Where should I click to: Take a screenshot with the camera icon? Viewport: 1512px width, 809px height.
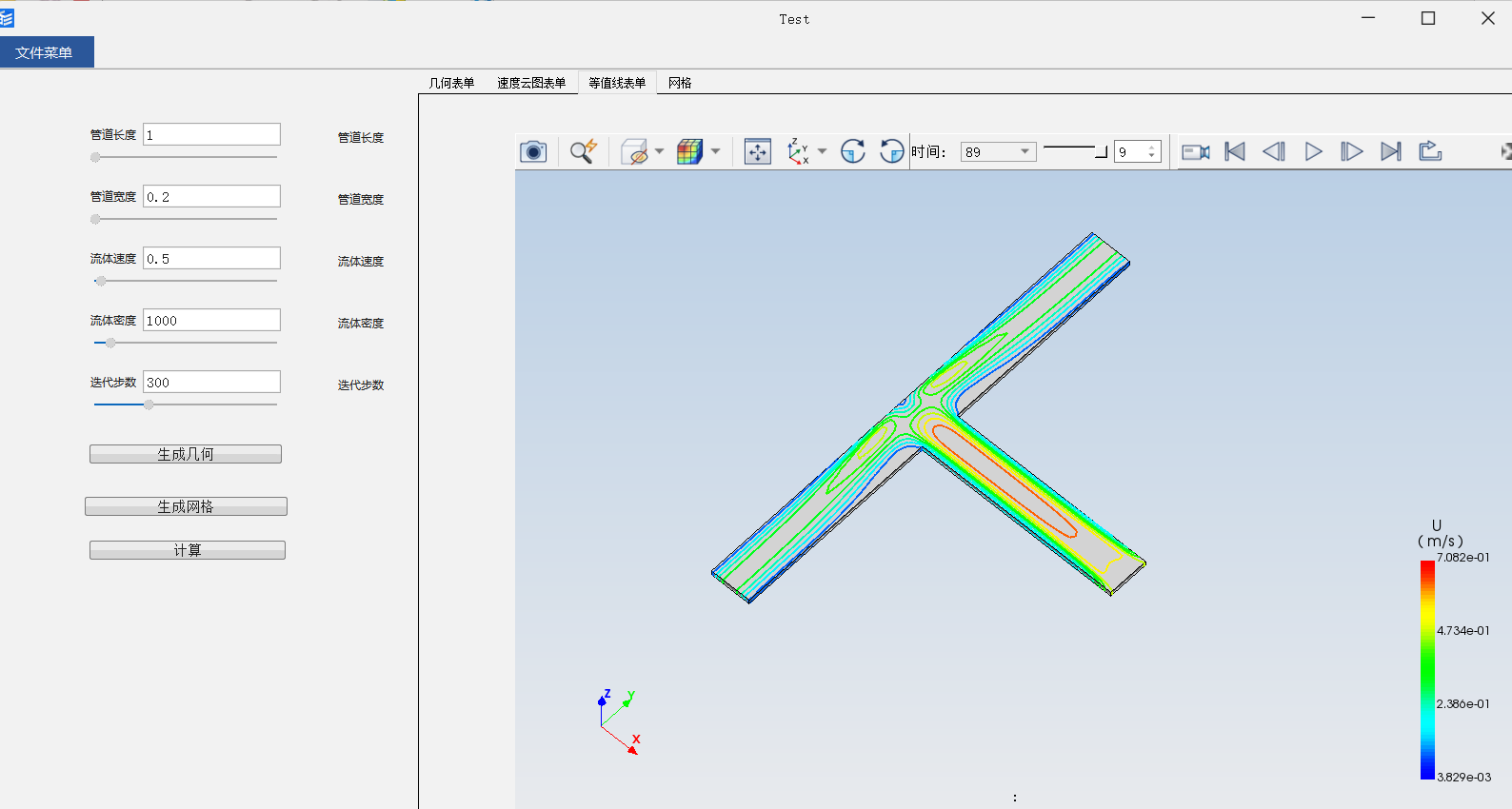(x=533, y=151)
